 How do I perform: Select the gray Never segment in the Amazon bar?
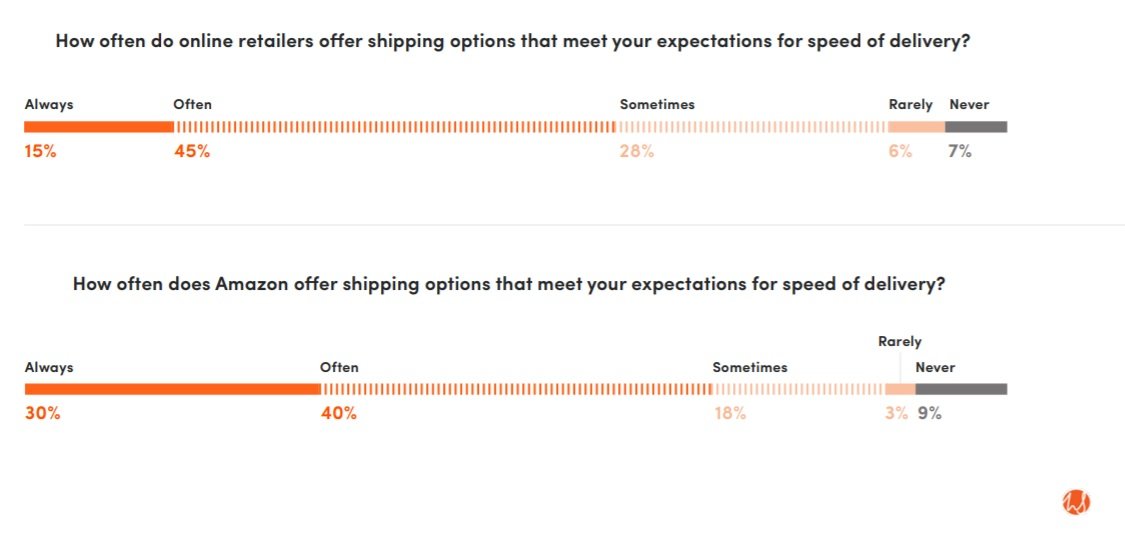(x=961, y=389)
